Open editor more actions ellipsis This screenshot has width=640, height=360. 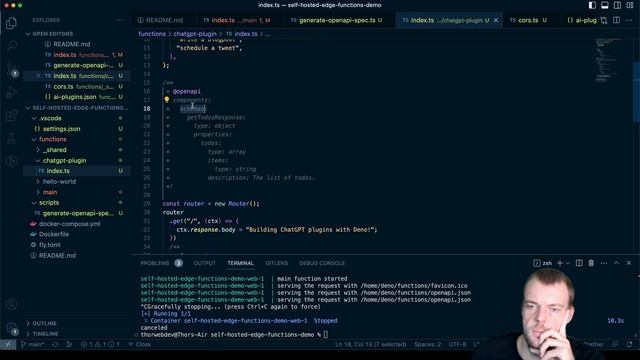629,20
